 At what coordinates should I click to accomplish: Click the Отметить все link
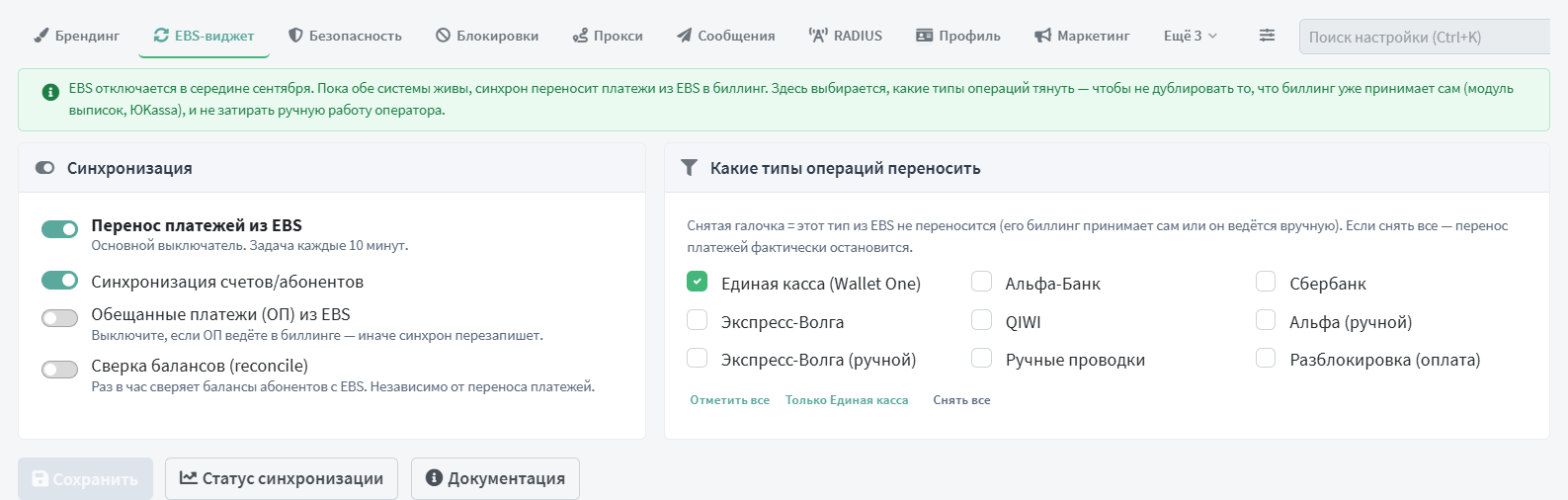pyautogui.click(x=729, y=400)
